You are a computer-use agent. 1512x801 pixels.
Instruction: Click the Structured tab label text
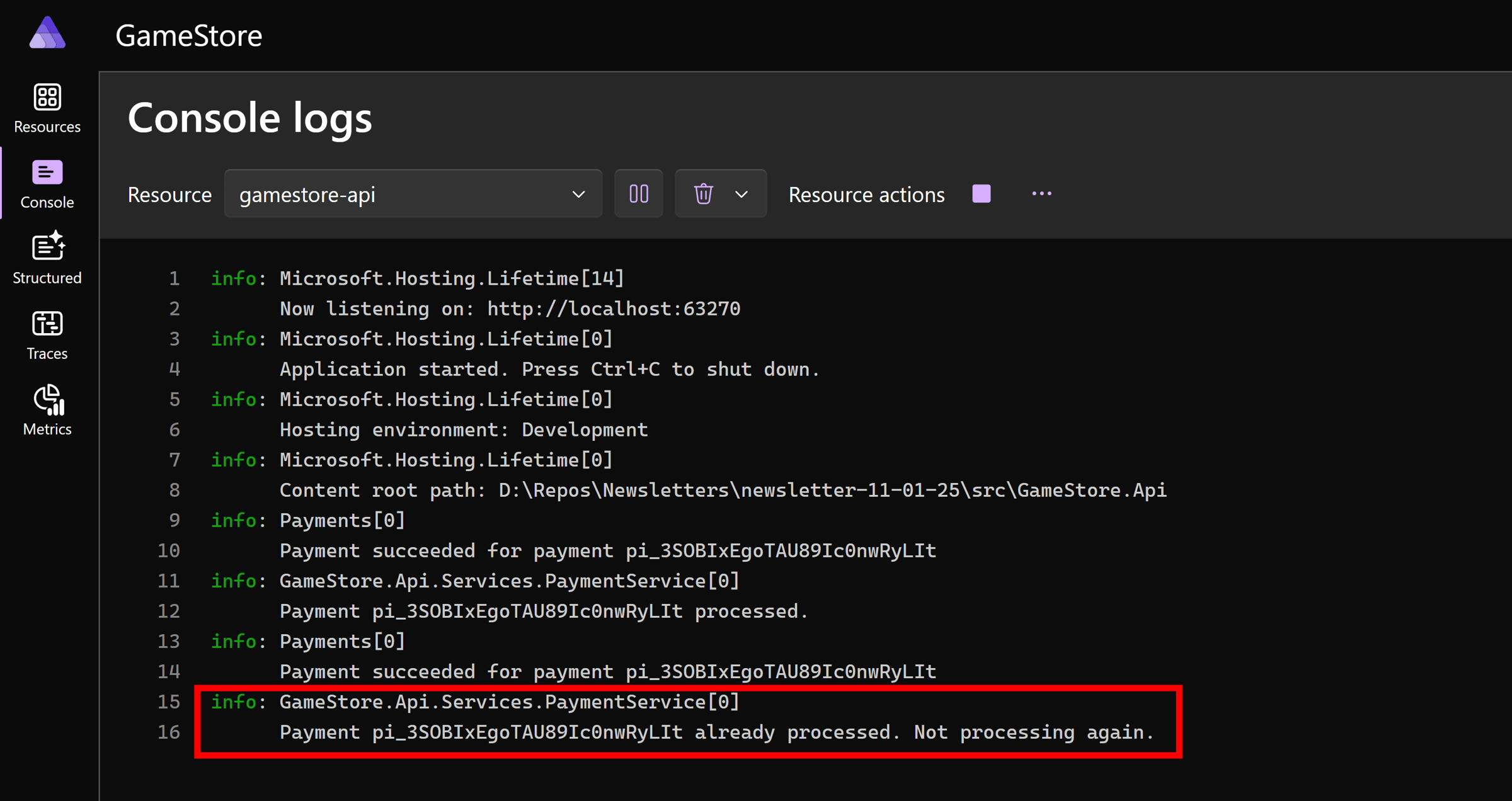(47, 278)
